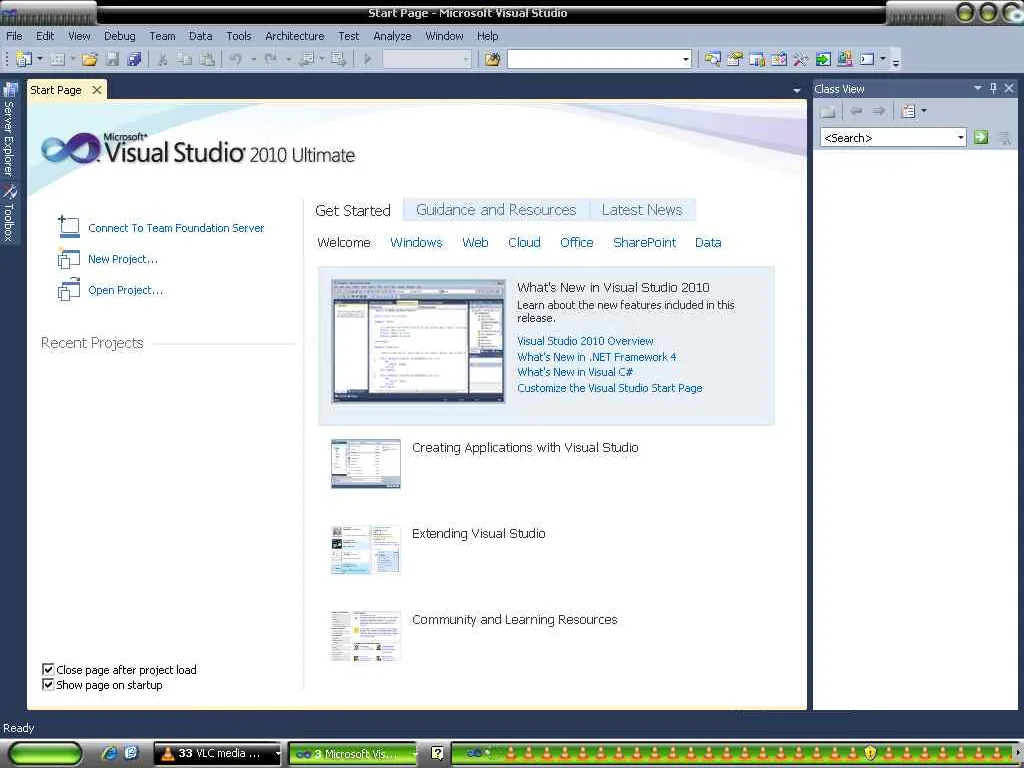Click Class View Settings icon
The height and width of the screenshot is (768, 1024).
(x=908, y=112)
